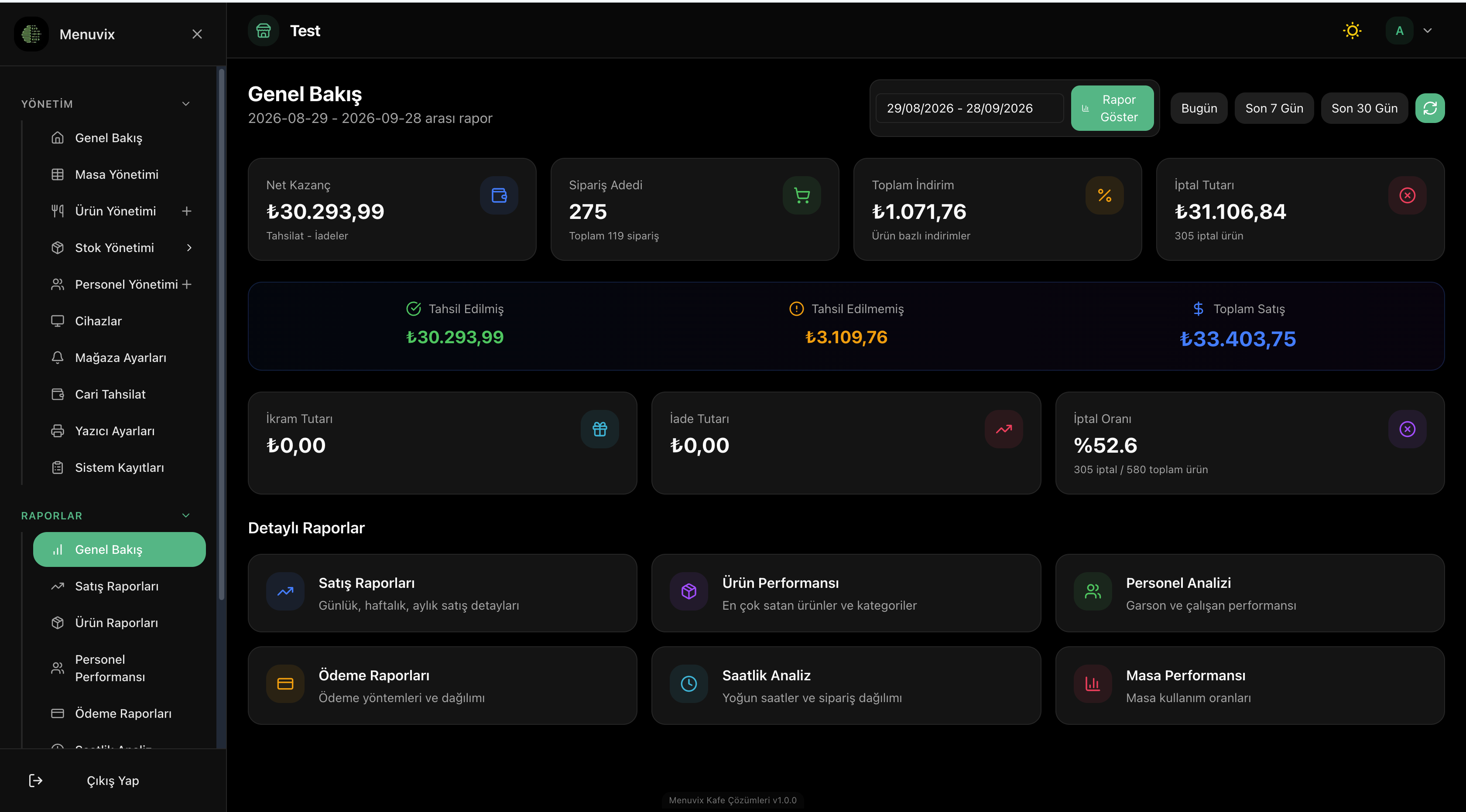Select the Son 30 Gün range
1466x812 pixels.
point(1364,108)
